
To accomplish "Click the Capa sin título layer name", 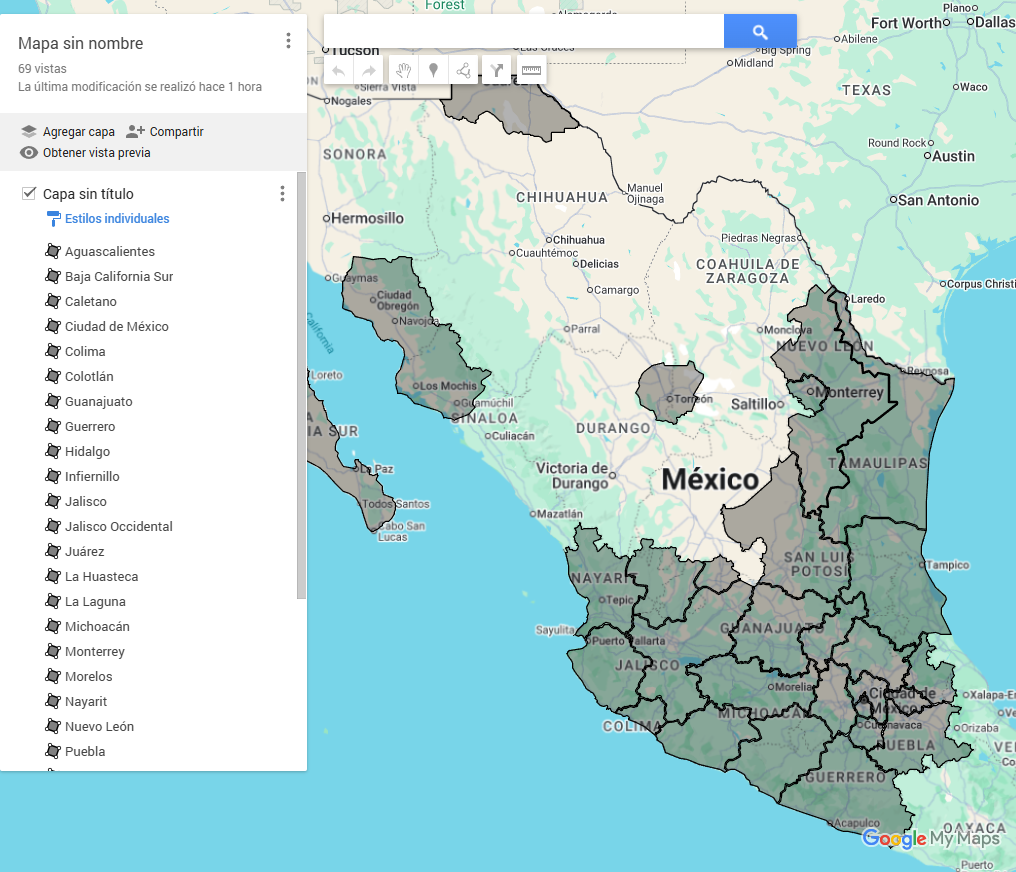I will click(x=88, y=194).
